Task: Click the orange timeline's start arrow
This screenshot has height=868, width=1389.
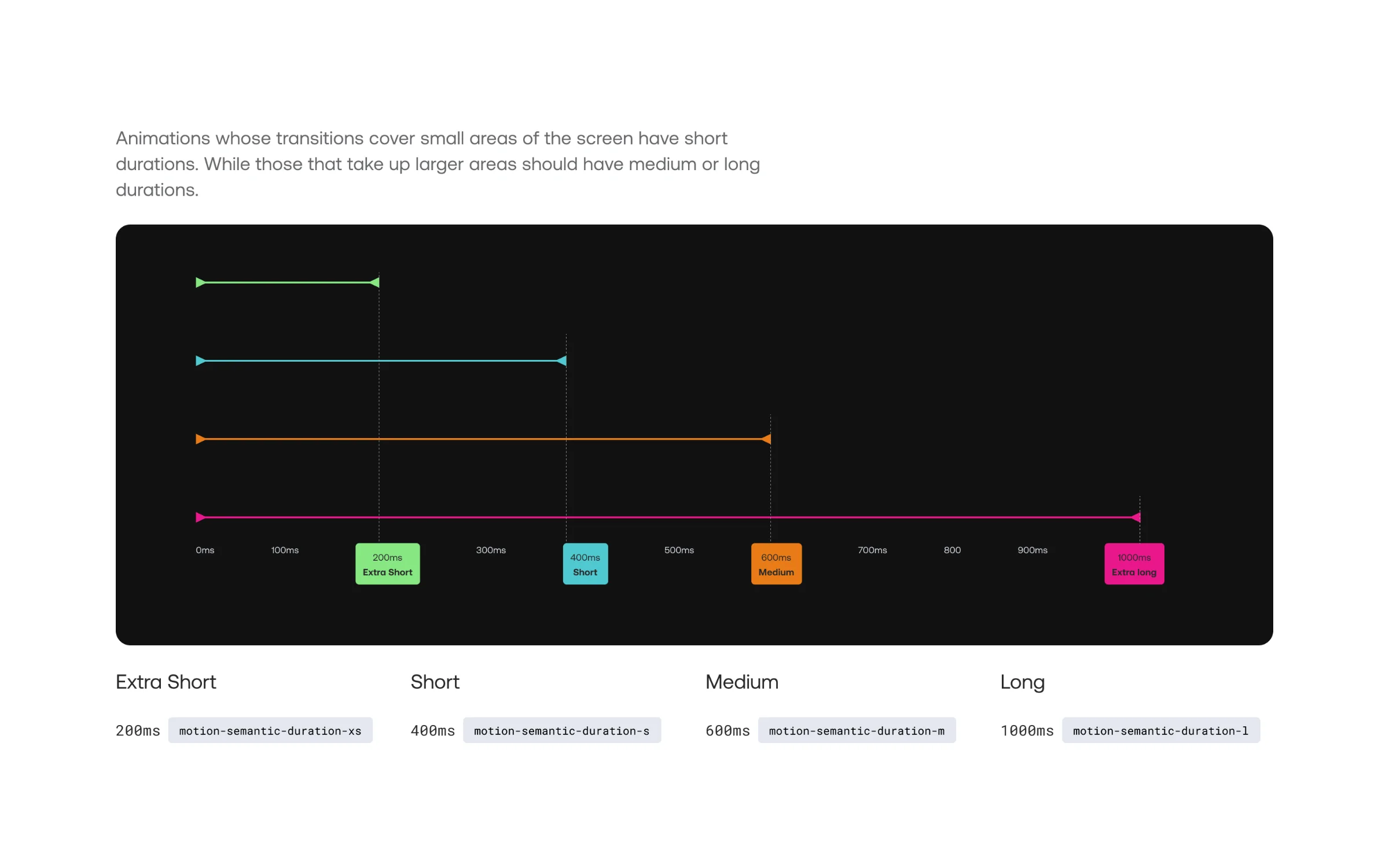Action: pyautogui.click(x=200, y=439)
